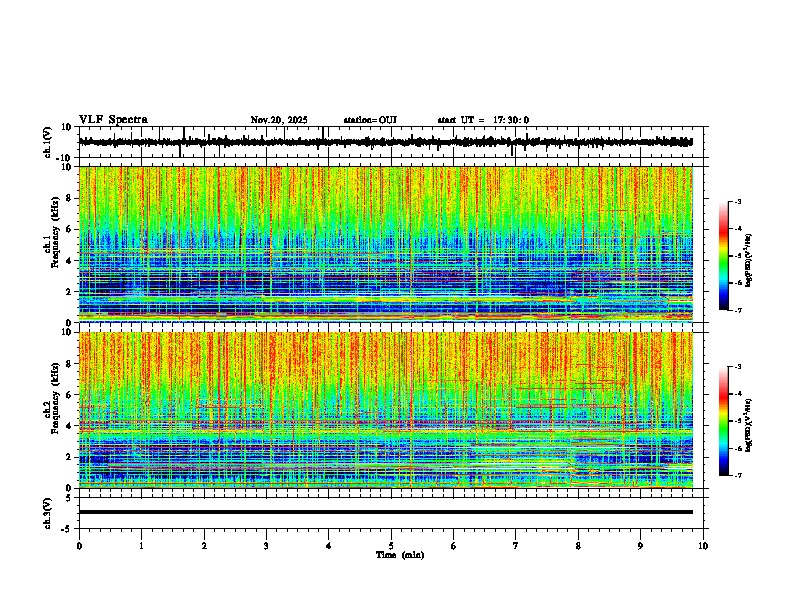Click the "VLF Spectra" title text
792x612 pixels.
pyautogui.click(x=113, y=120)
